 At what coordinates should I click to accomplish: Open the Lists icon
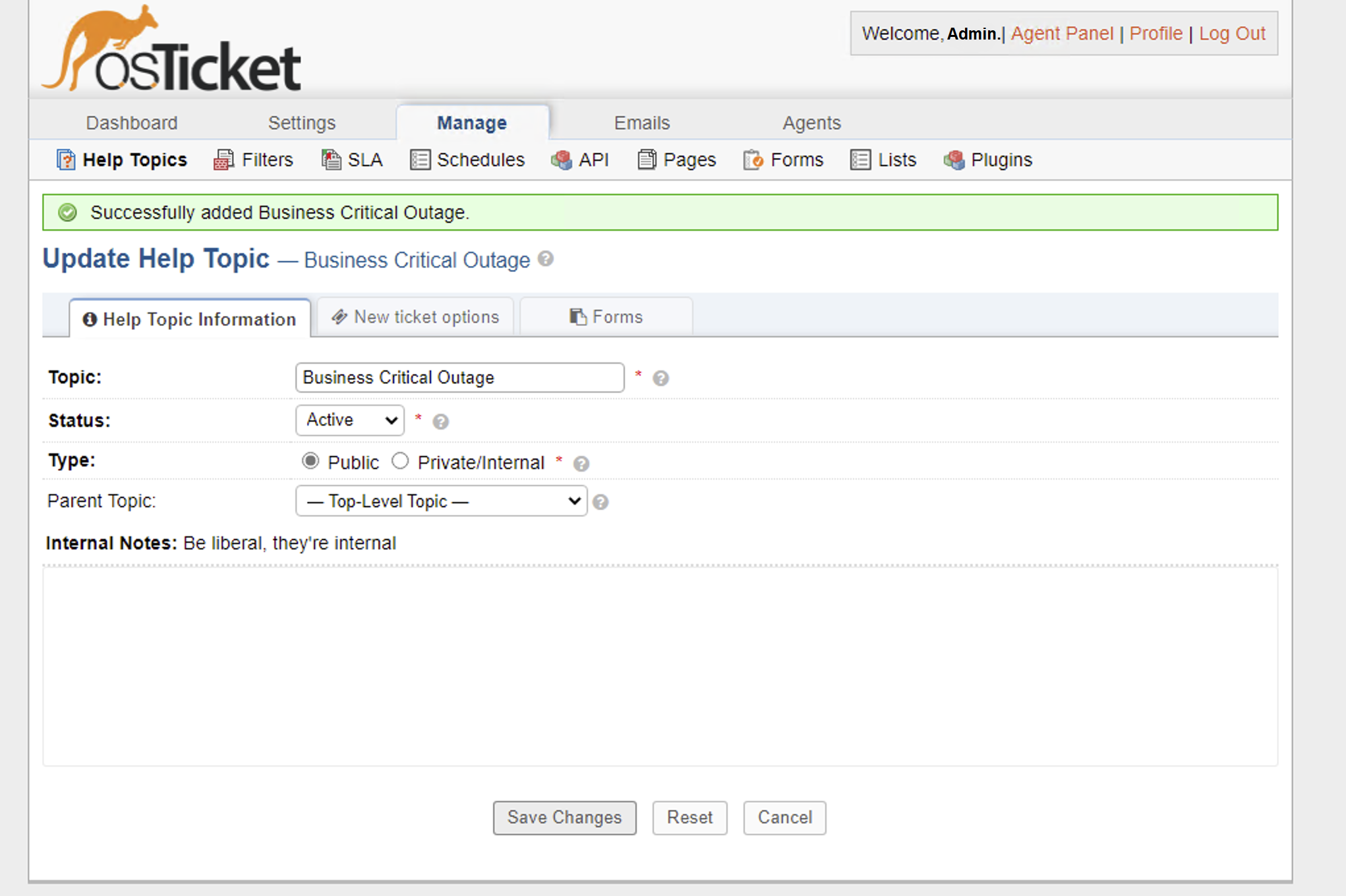tap(860, 160)
